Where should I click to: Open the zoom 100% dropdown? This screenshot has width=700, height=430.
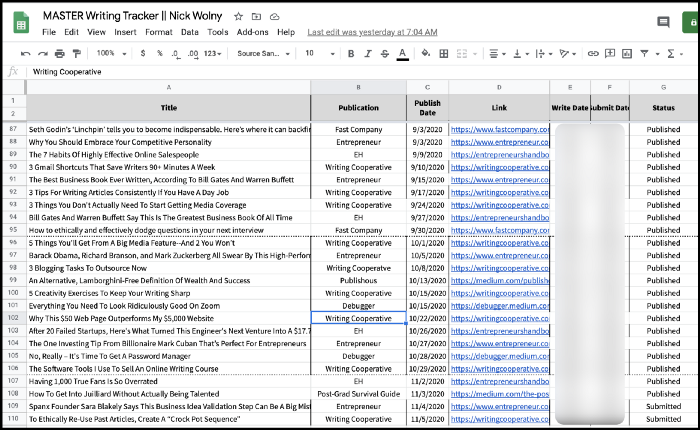click(111, 53)
